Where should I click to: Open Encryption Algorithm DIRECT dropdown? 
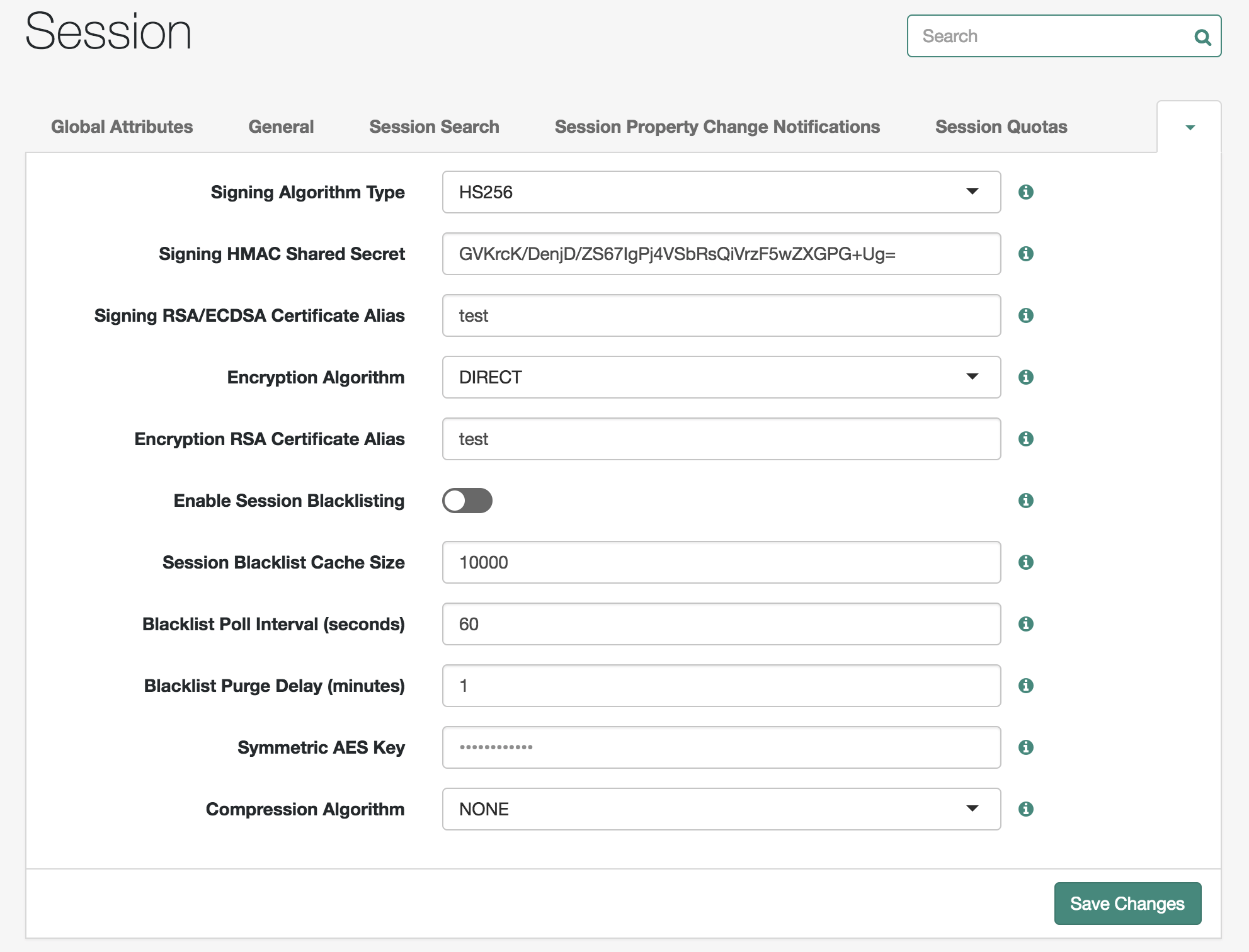coord(722,377)
